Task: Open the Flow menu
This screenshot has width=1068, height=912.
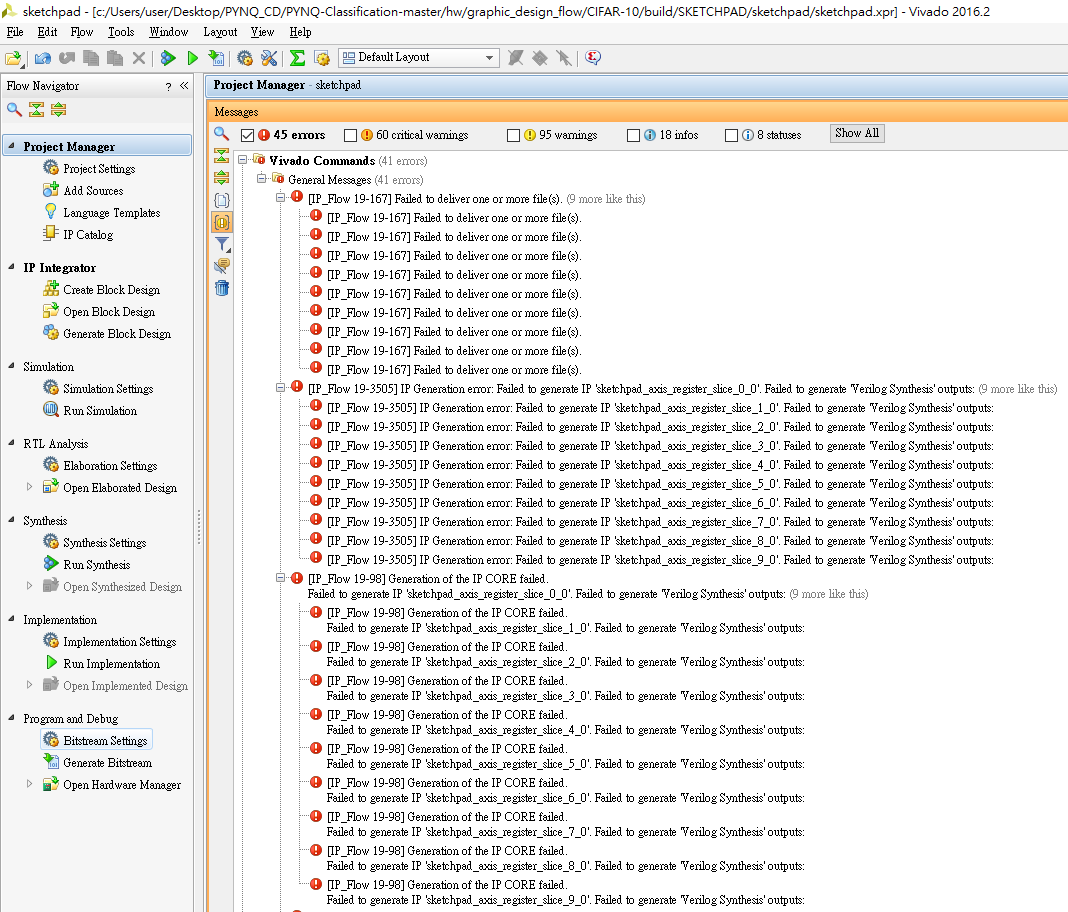Action: click(81, 31)
